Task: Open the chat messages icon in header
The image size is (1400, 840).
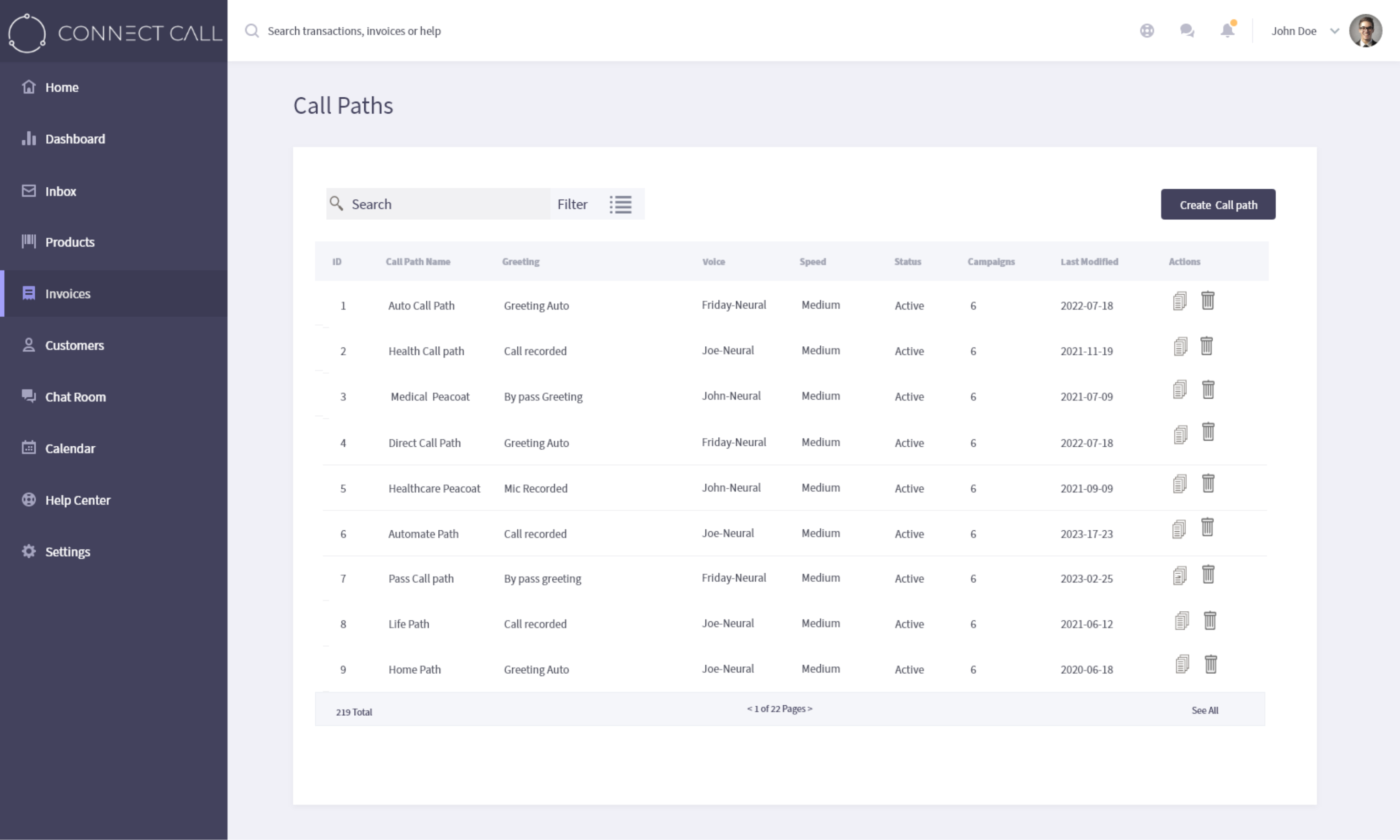Action: 1187,31
